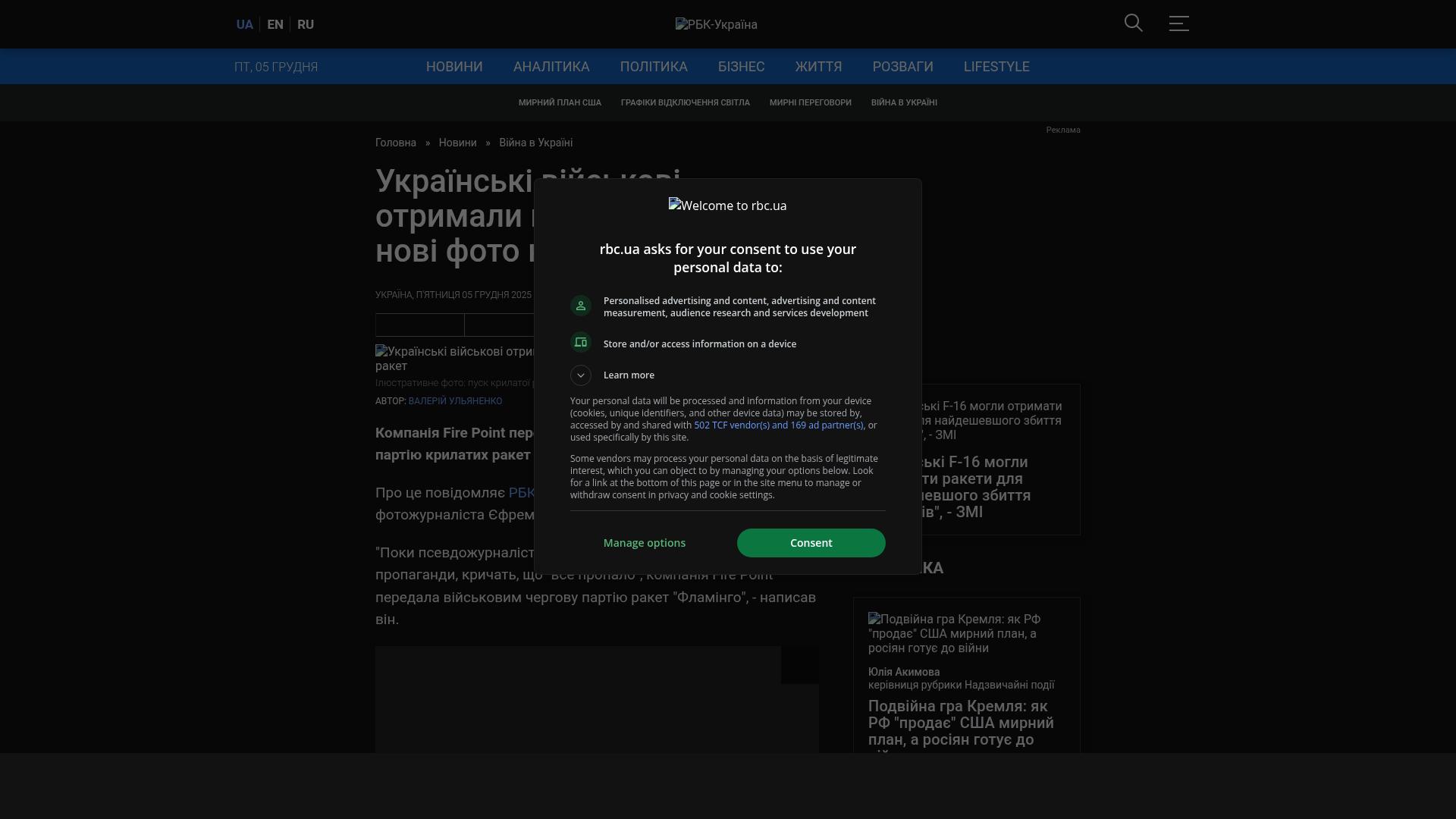This screenshot has width=1456, height=819.
Task: Open author ВАЛЕРІЙ УЛЬЯНЕНКО profile link
Action: pyautogui.click(x=455, y=401)
